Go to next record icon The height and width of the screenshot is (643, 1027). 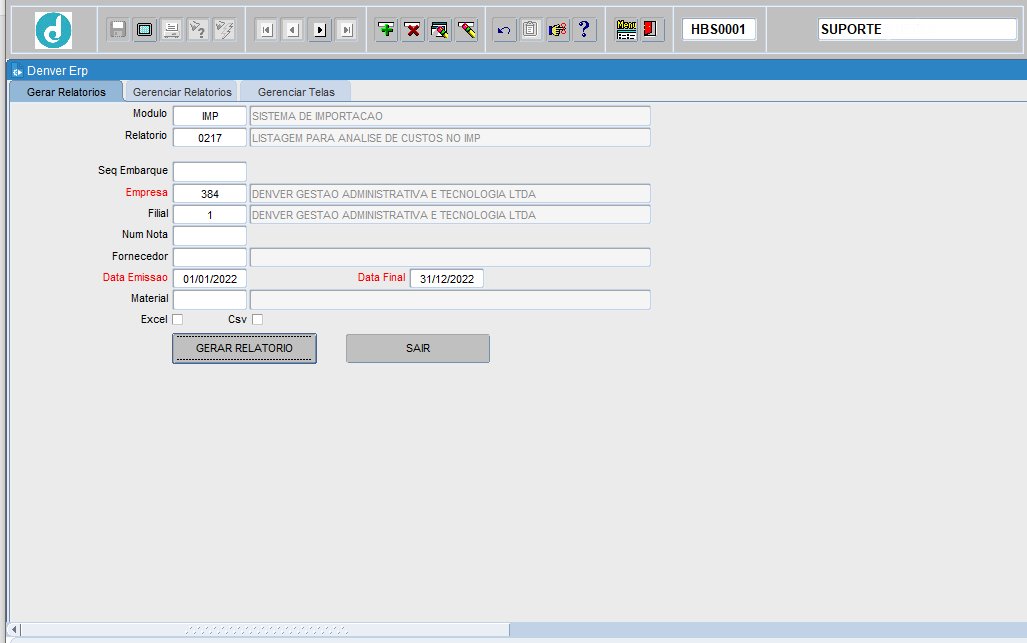[320, 29]
